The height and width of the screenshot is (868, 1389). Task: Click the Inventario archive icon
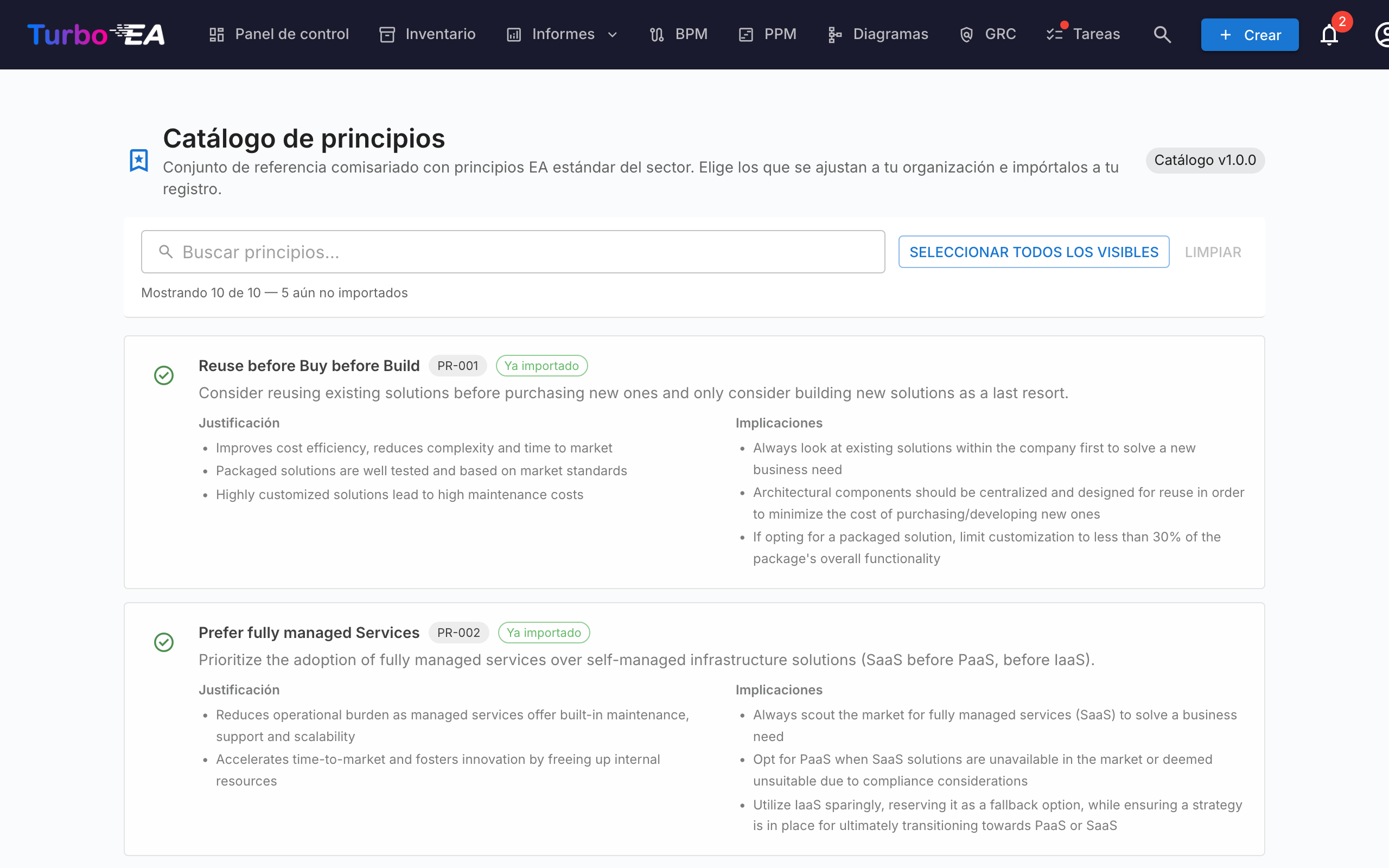387,34
